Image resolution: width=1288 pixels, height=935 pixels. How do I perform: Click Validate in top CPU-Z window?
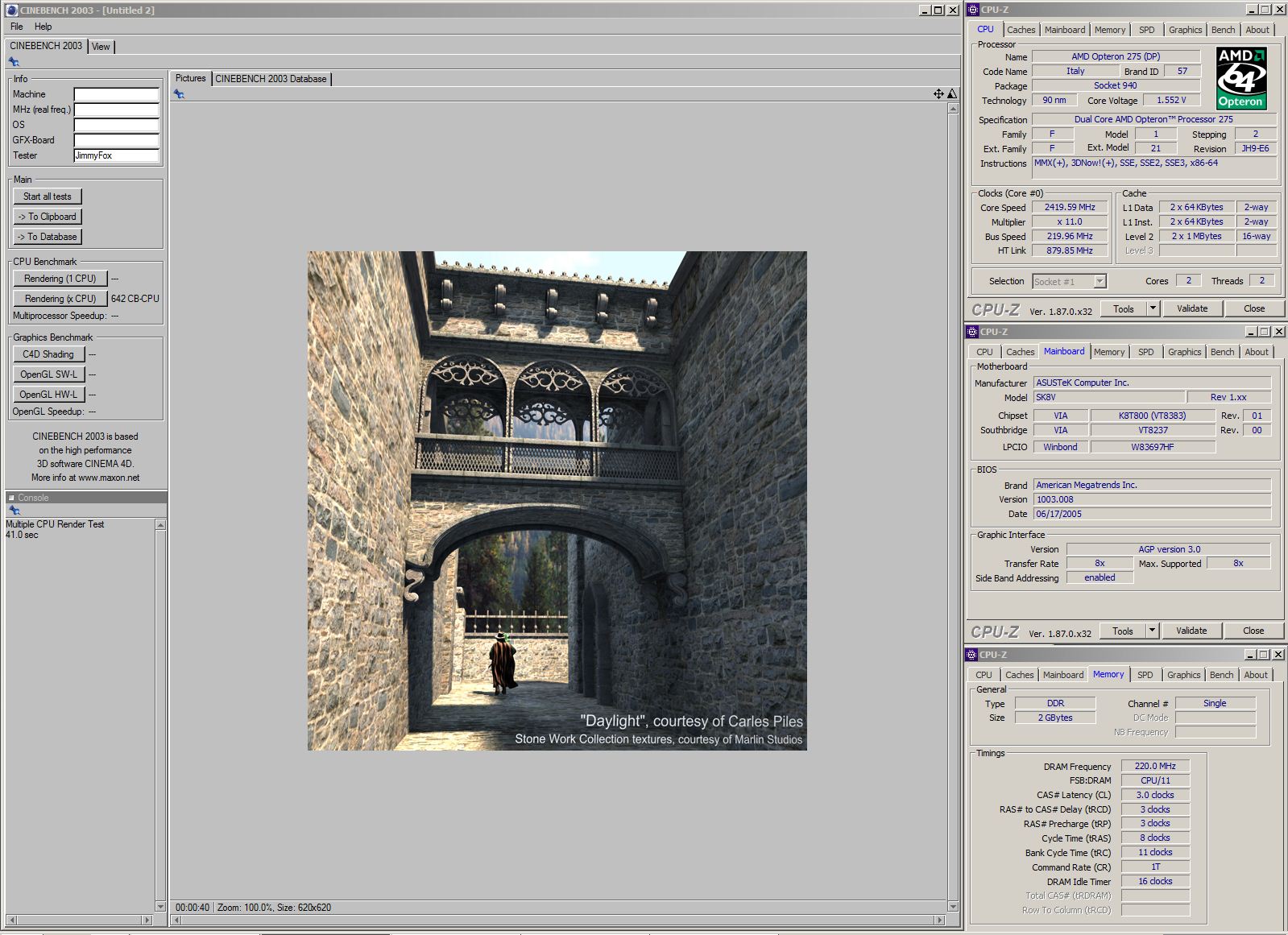[1192, 308]
